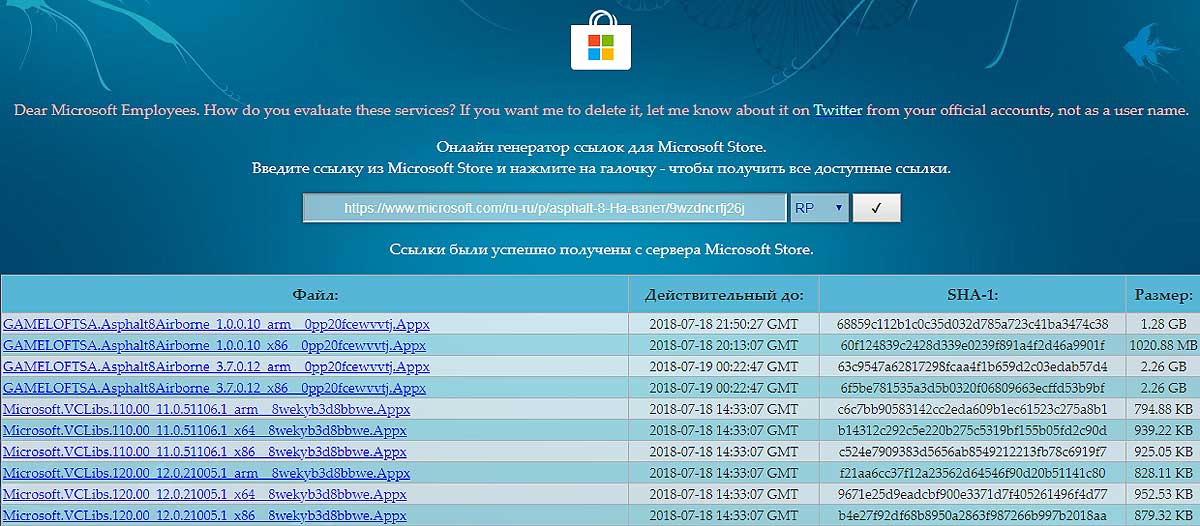Click the Файл column header
The image size is (1200, 526).
[315, 295]
